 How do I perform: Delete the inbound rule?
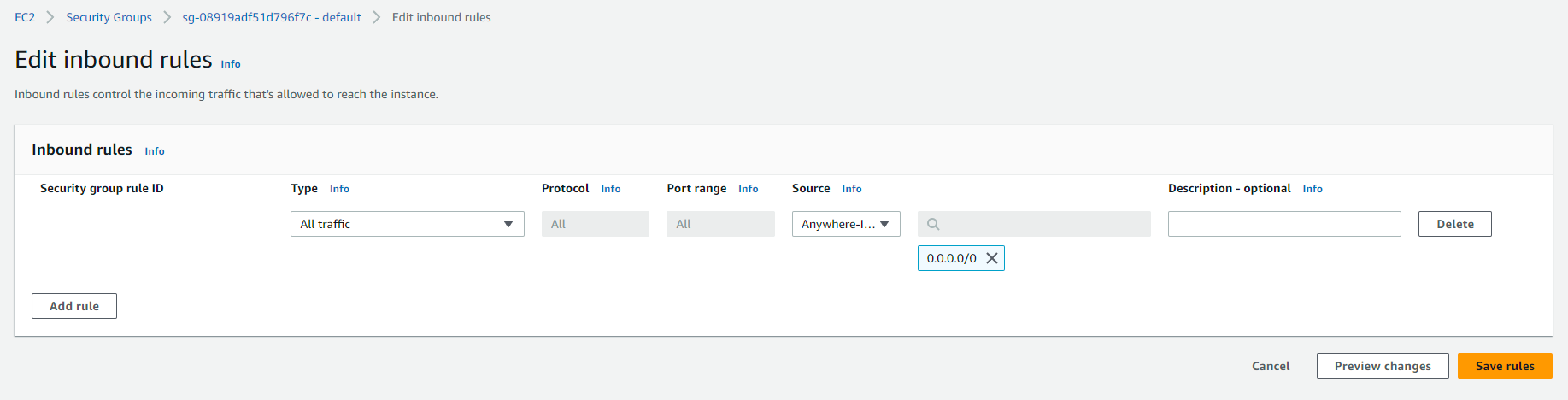pos(1454,224)
